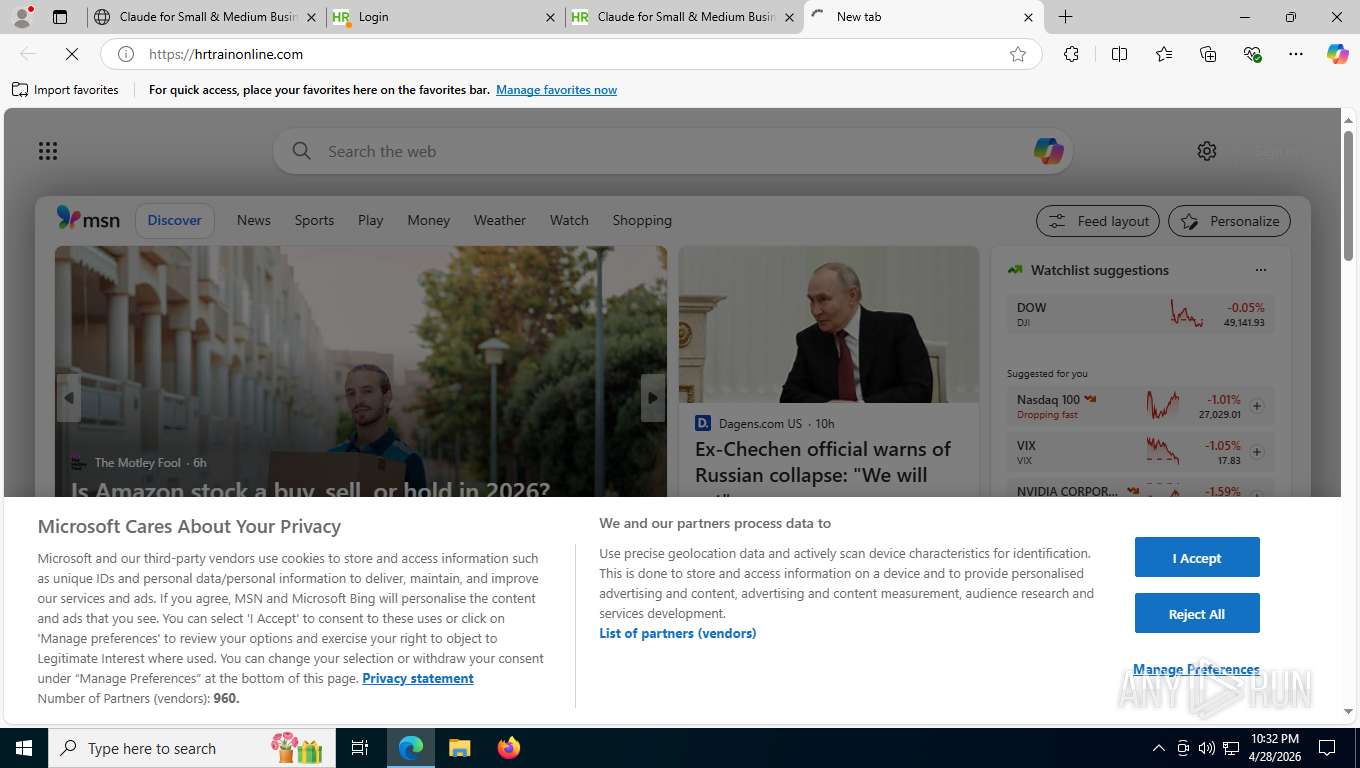1360x768 pixels.
Task: Open the Extensions puzzle icon
Action: tap(1071, 54)
